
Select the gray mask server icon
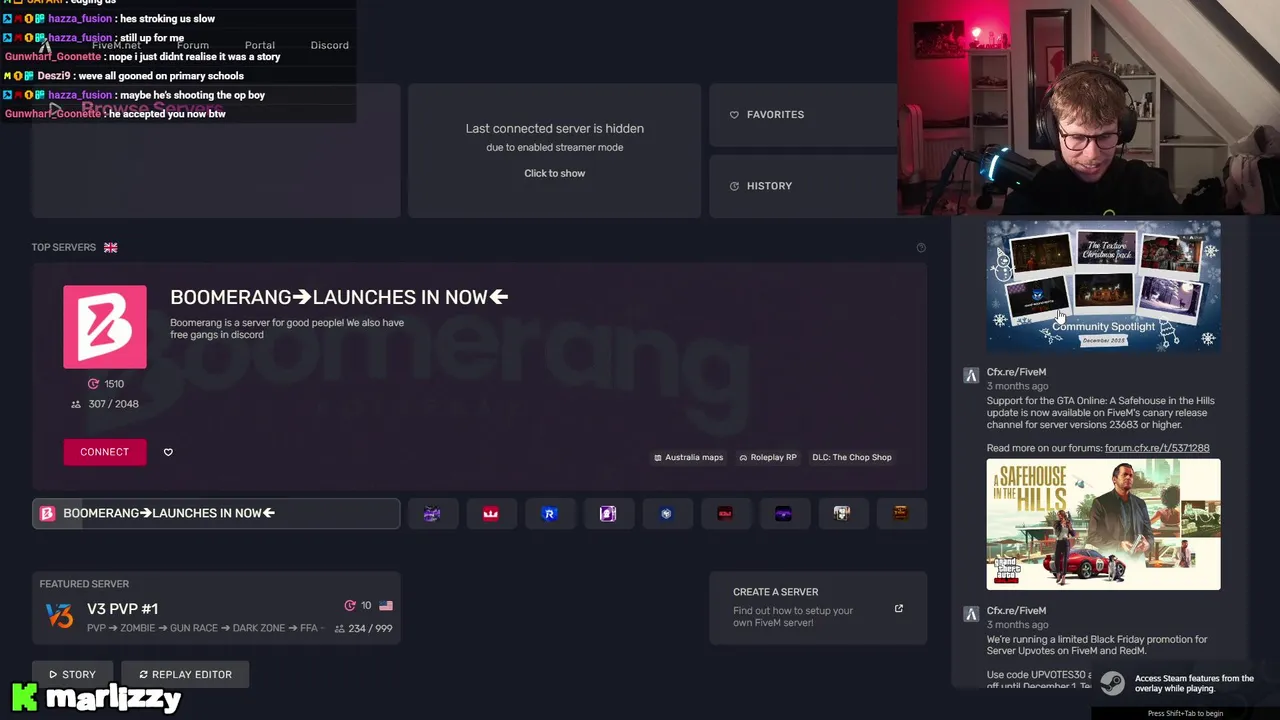click(x=842, y=514)
